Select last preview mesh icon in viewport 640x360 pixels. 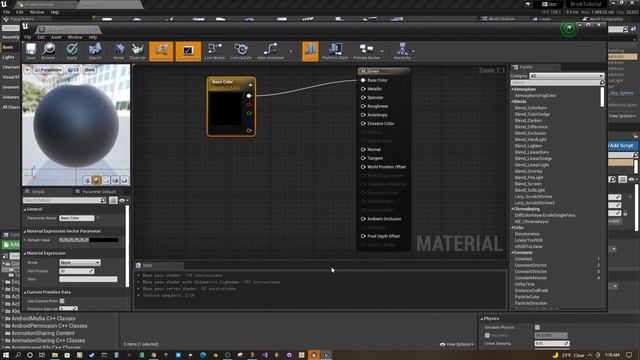(125, 180)
